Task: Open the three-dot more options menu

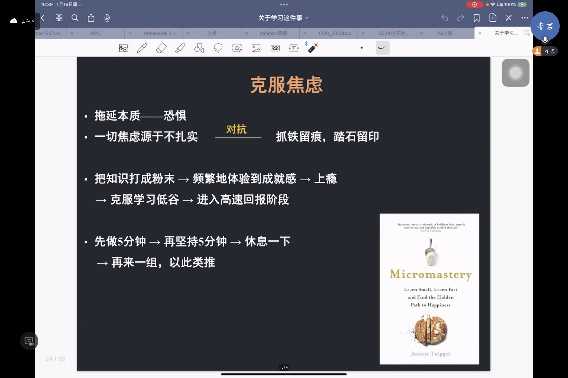Action: [525, 18]
